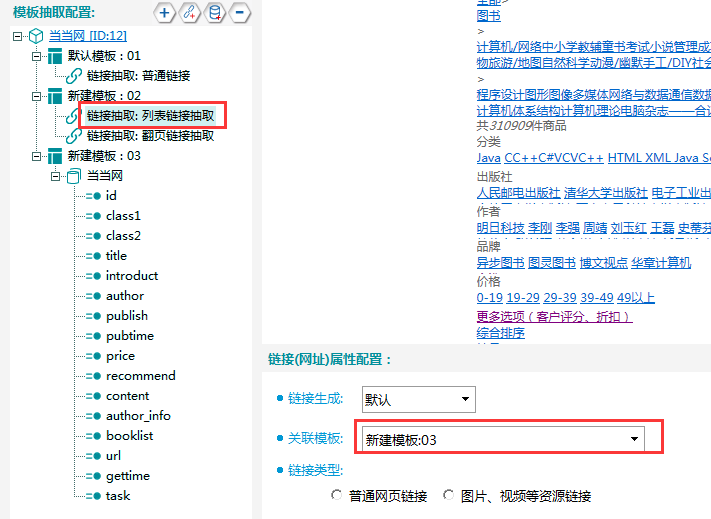Select 链接抽取: 普通链接 tree item

pyautogui.click(x=138, y=76)
